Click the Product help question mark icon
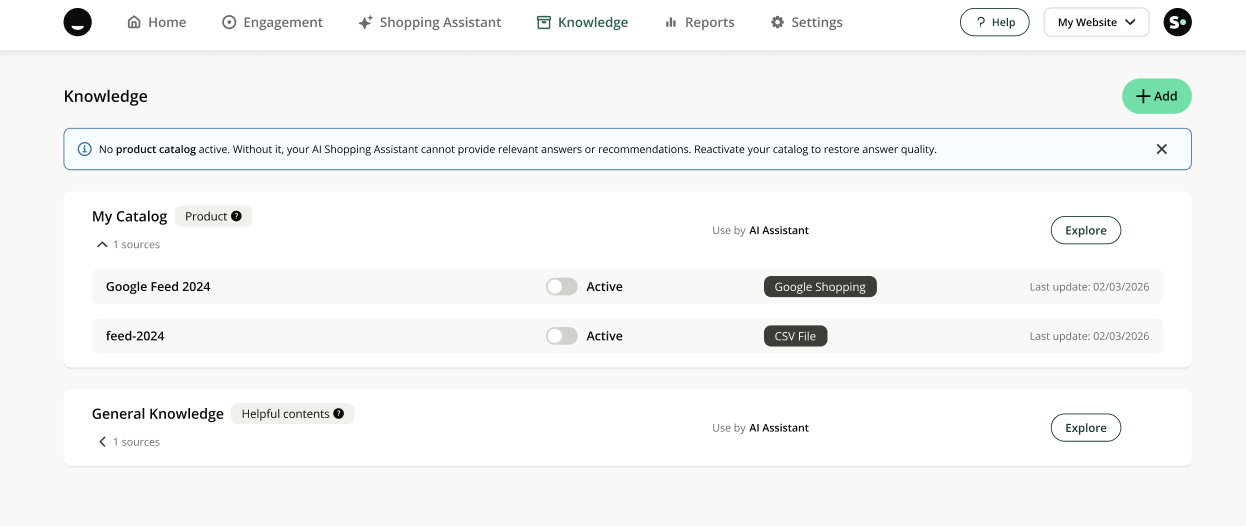Screen dimensions: 1246x526 click(x=236, y=216)
